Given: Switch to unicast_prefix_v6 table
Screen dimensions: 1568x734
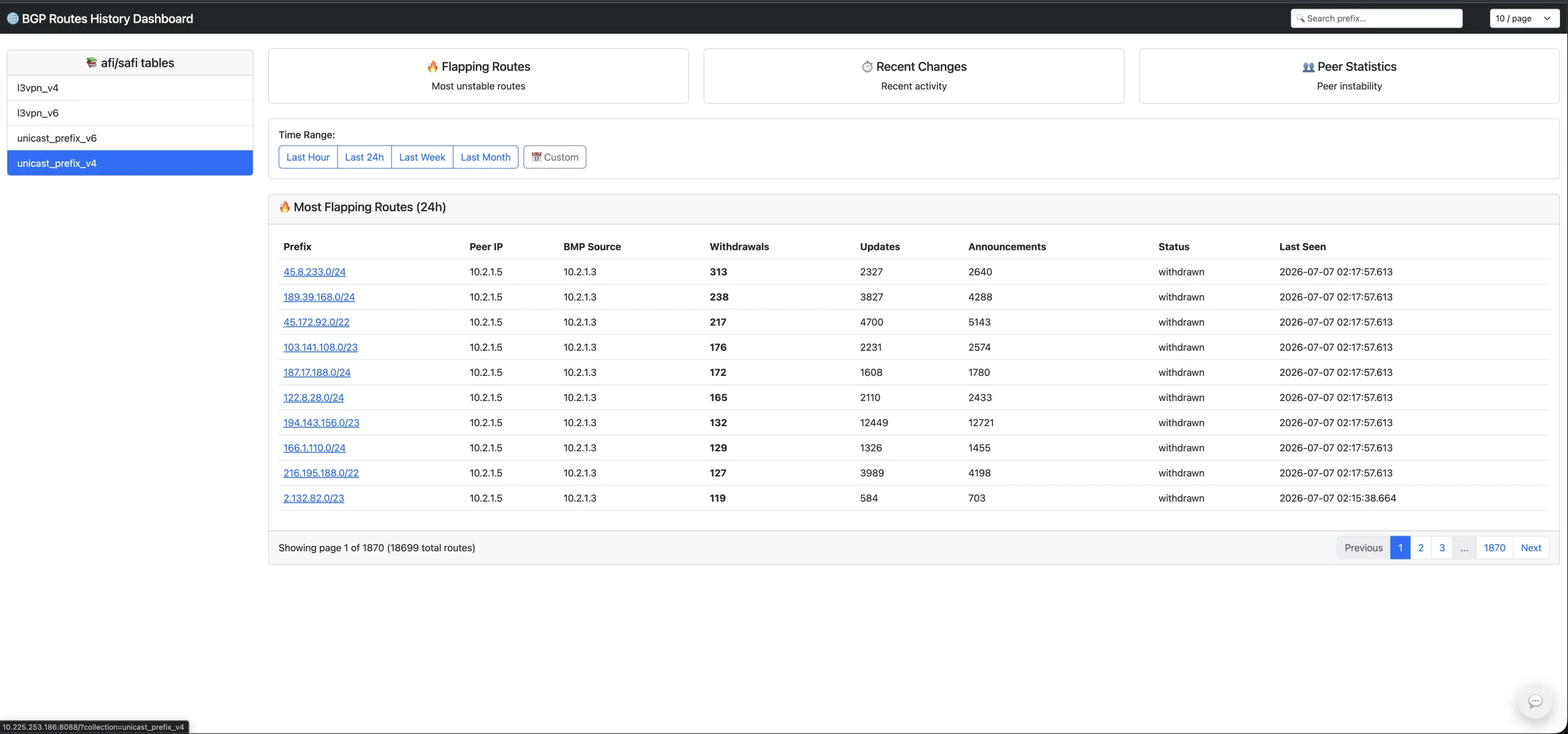Looking at the screenshot, I should 130,138.
